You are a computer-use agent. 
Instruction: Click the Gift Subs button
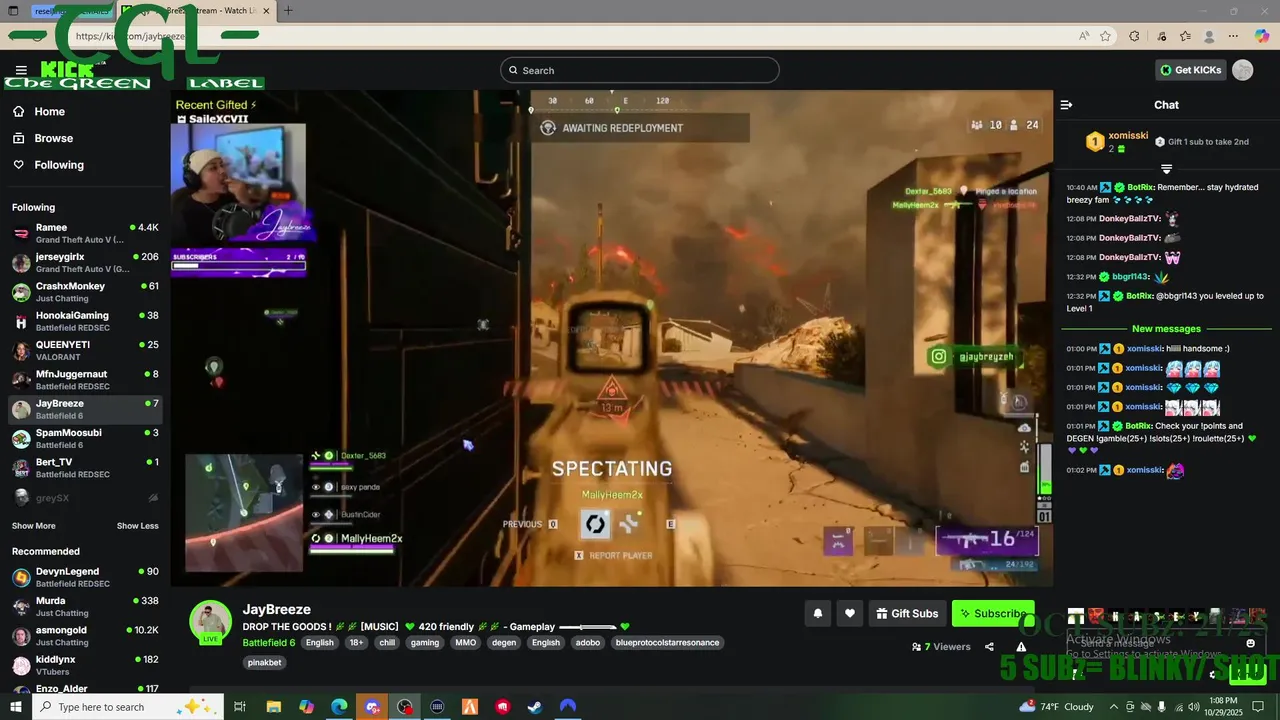(x=907, y=613)
